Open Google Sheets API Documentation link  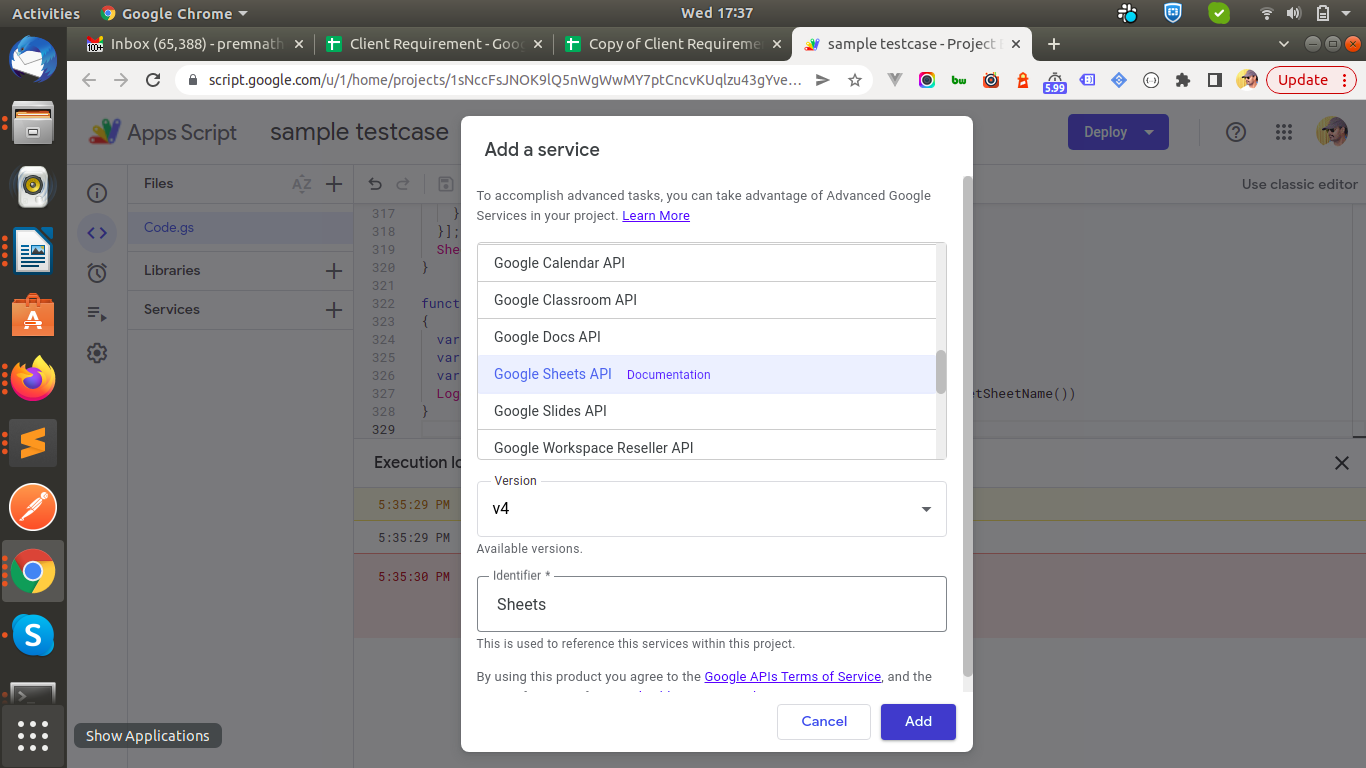(669, 375)
